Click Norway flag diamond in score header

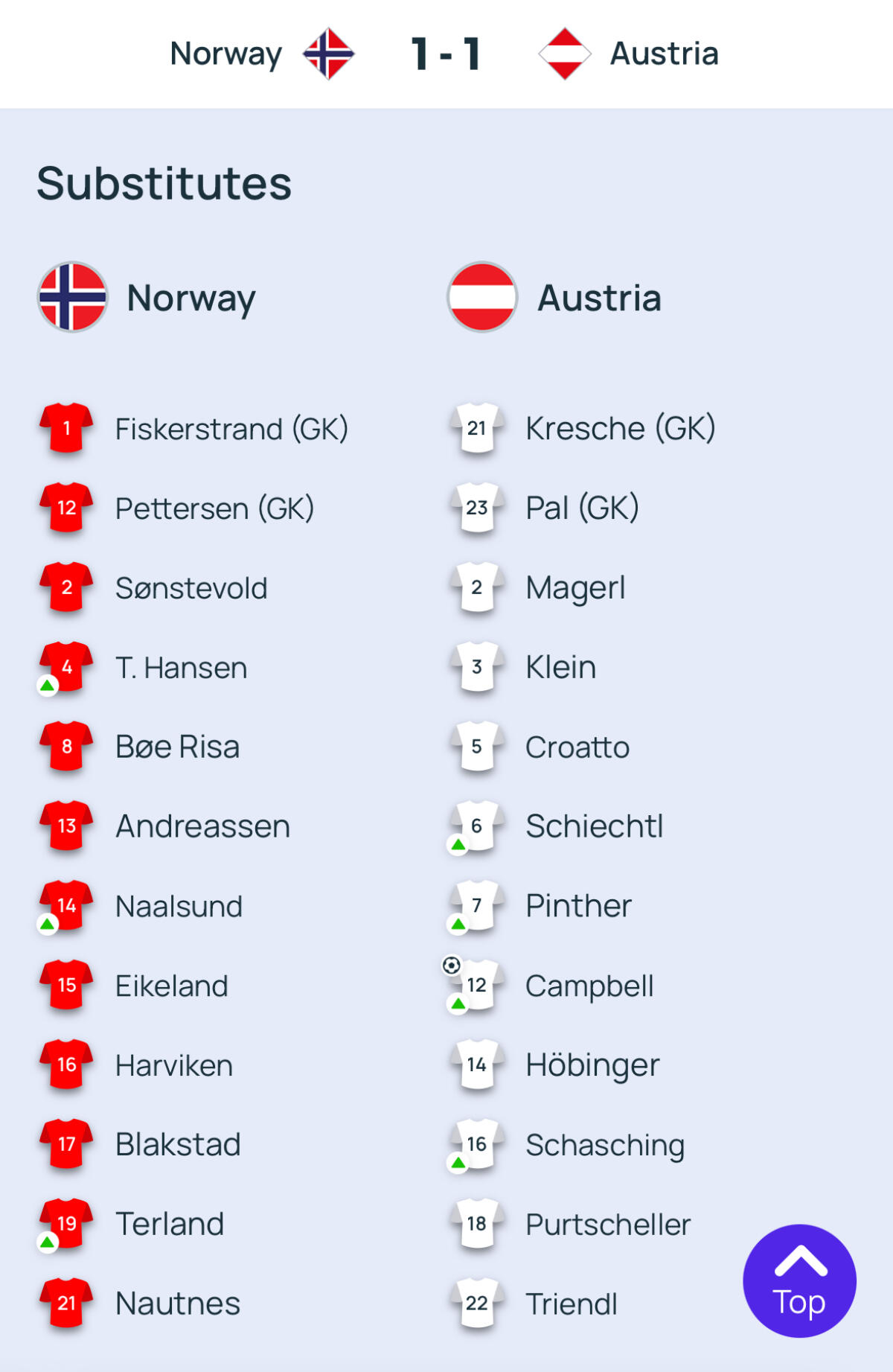click(328, 54)
